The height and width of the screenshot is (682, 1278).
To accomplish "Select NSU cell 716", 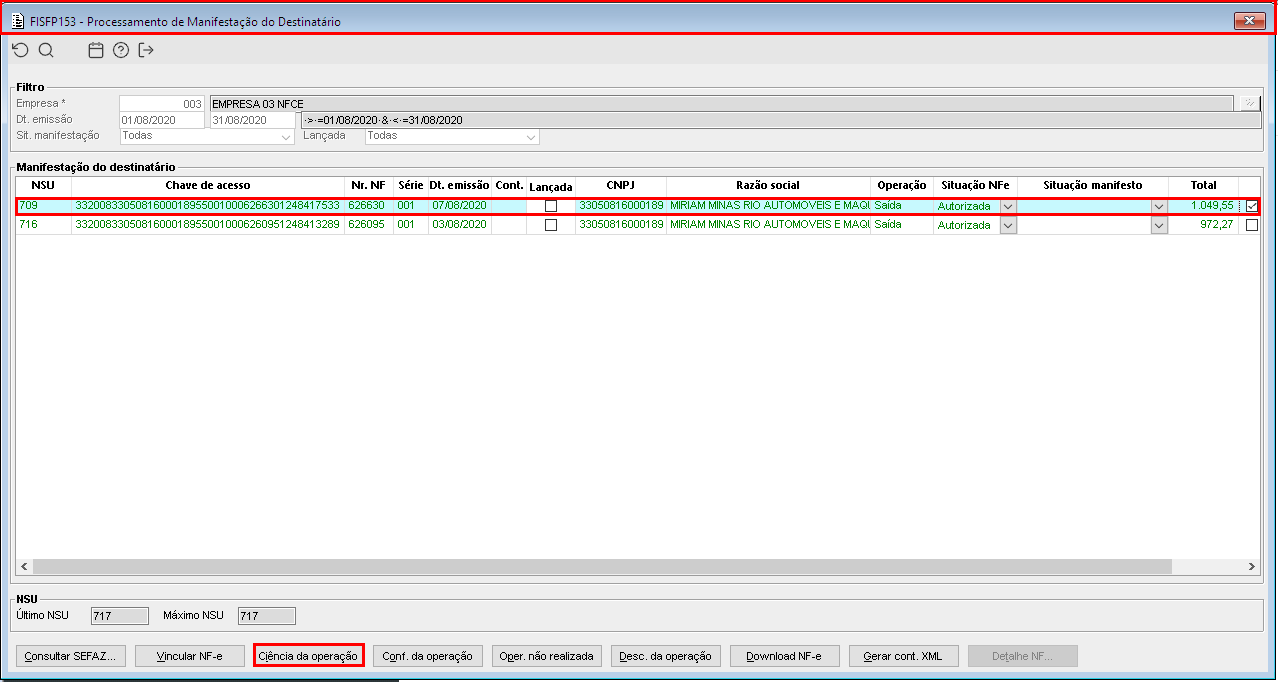I will click(x=43, y=225).
